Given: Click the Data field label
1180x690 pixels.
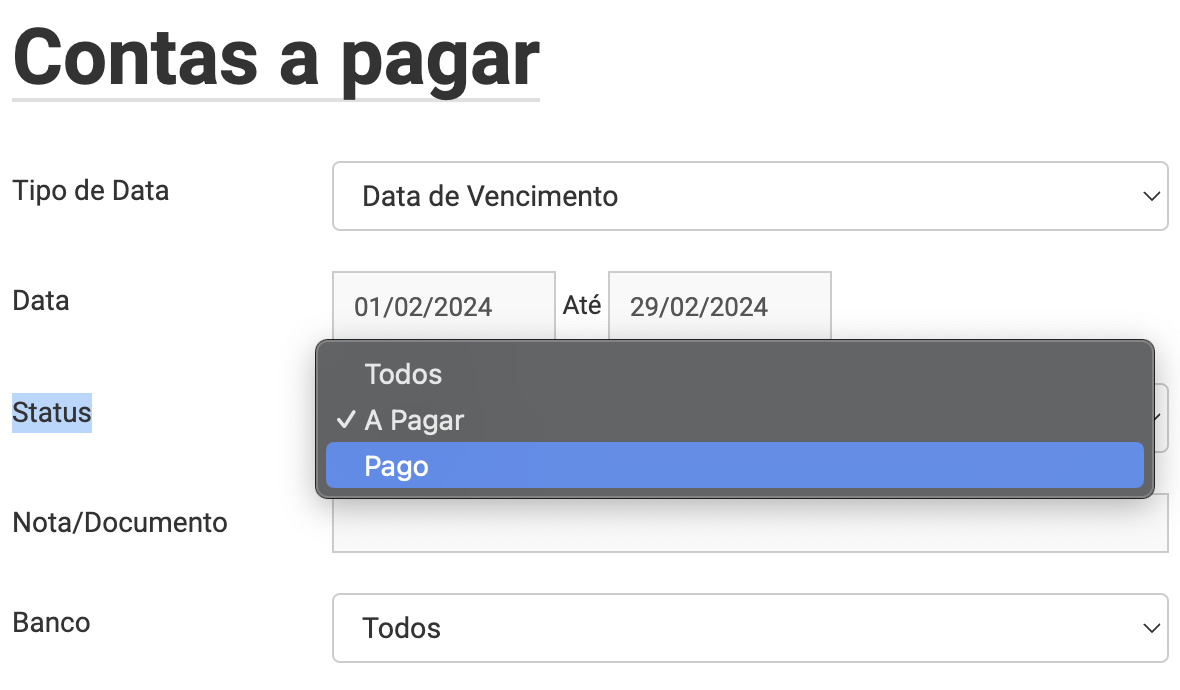Looking at the screenshot, I should click(x=41, y=301).
